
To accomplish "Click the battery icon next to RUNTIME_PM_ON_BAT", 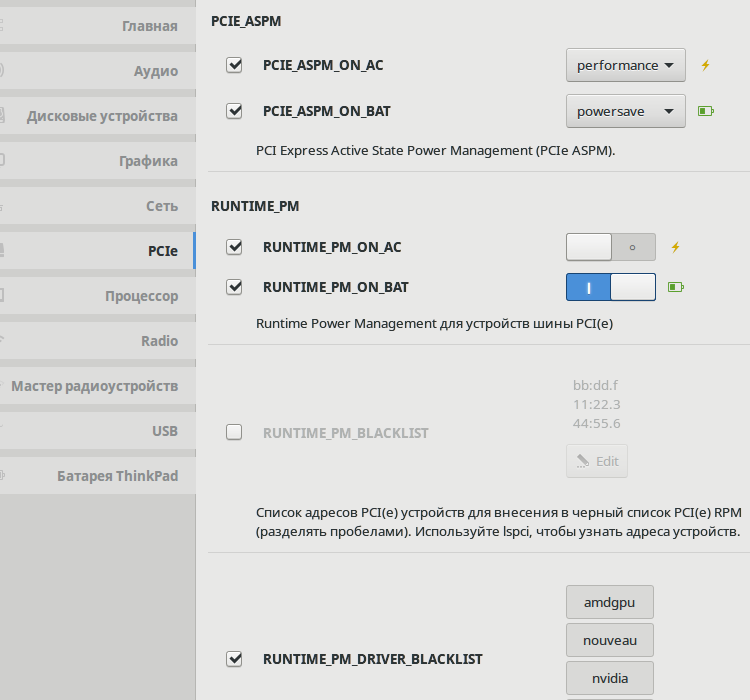I will (x=676, y=287).
